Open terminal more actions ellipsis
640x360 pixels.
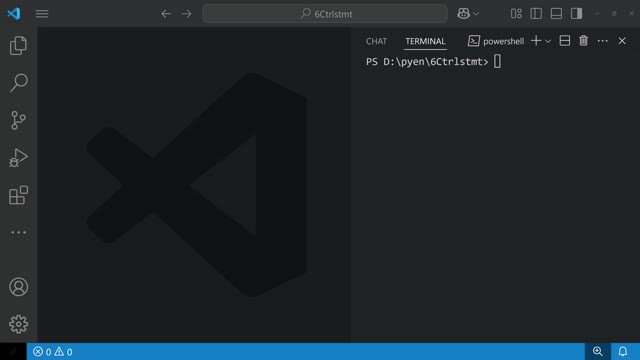coord(602,41)
